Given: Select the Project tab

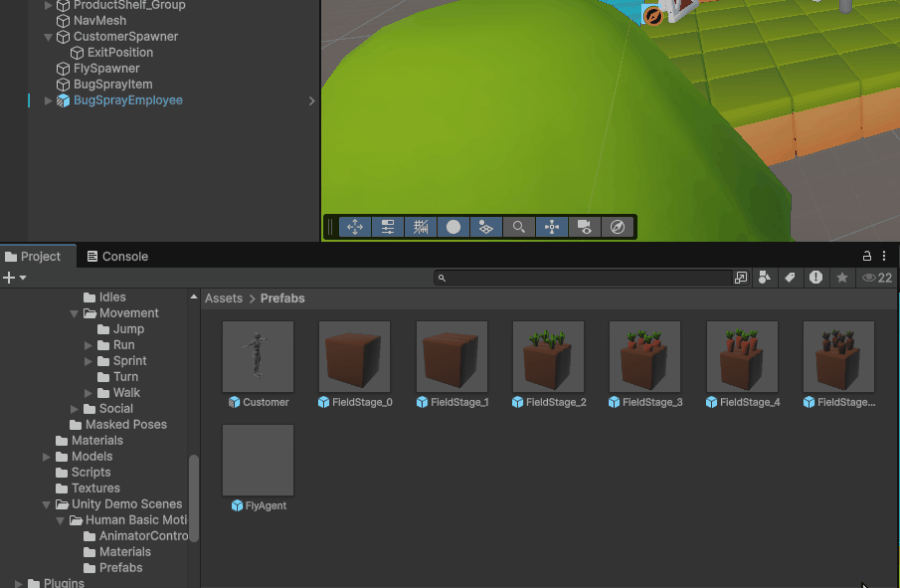Looking at the screenshot, I should click(x=33, y=257).
